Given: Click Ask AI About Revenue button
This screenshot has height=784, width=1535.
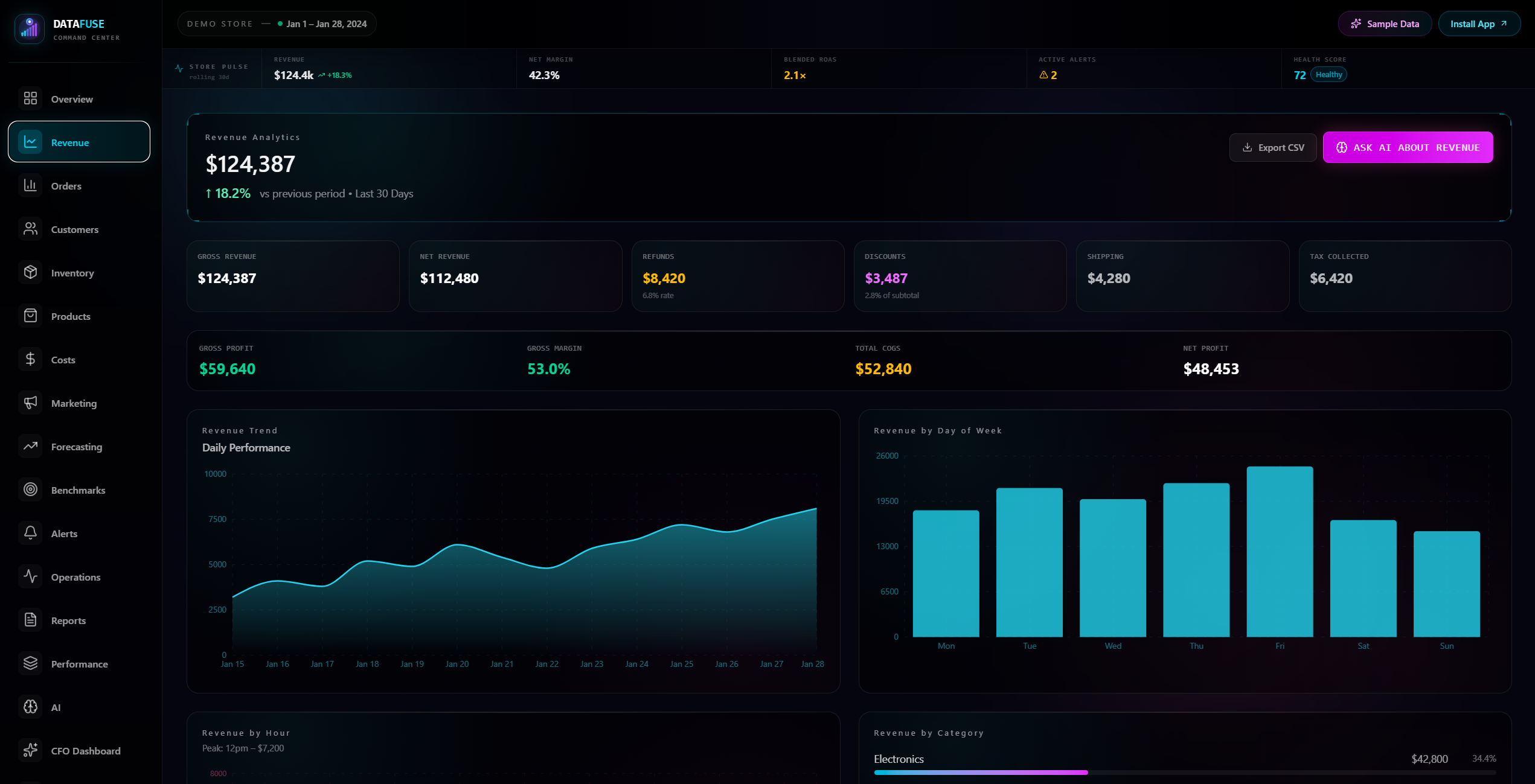Looking at the screenshot, I should [x=1408, y=147].
